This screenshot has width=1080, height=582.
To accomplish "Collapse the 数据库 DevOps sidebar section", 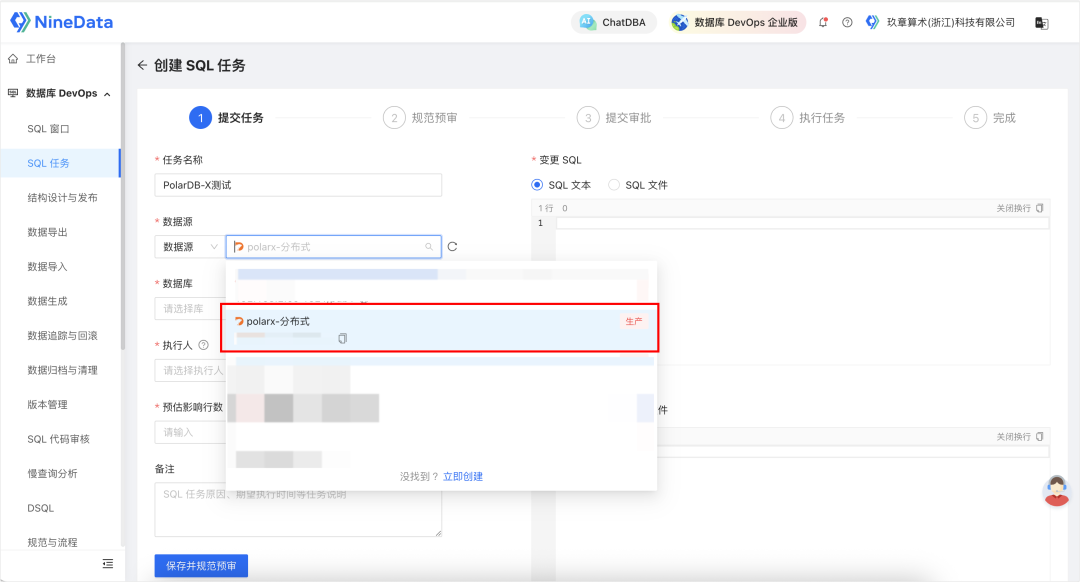I will click(107, 94).
